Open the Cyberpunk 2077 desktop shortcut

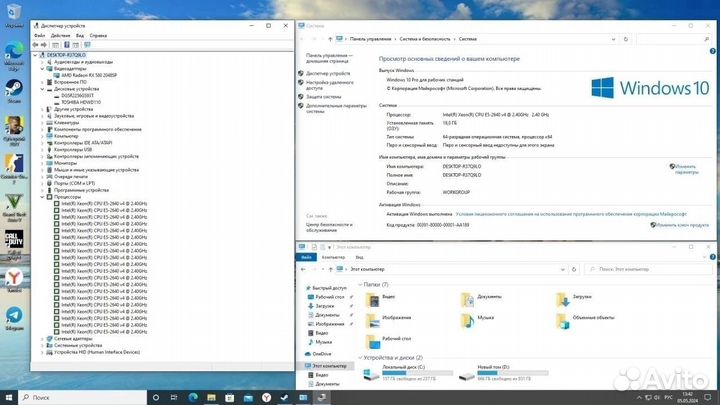[x=14, y=131]
